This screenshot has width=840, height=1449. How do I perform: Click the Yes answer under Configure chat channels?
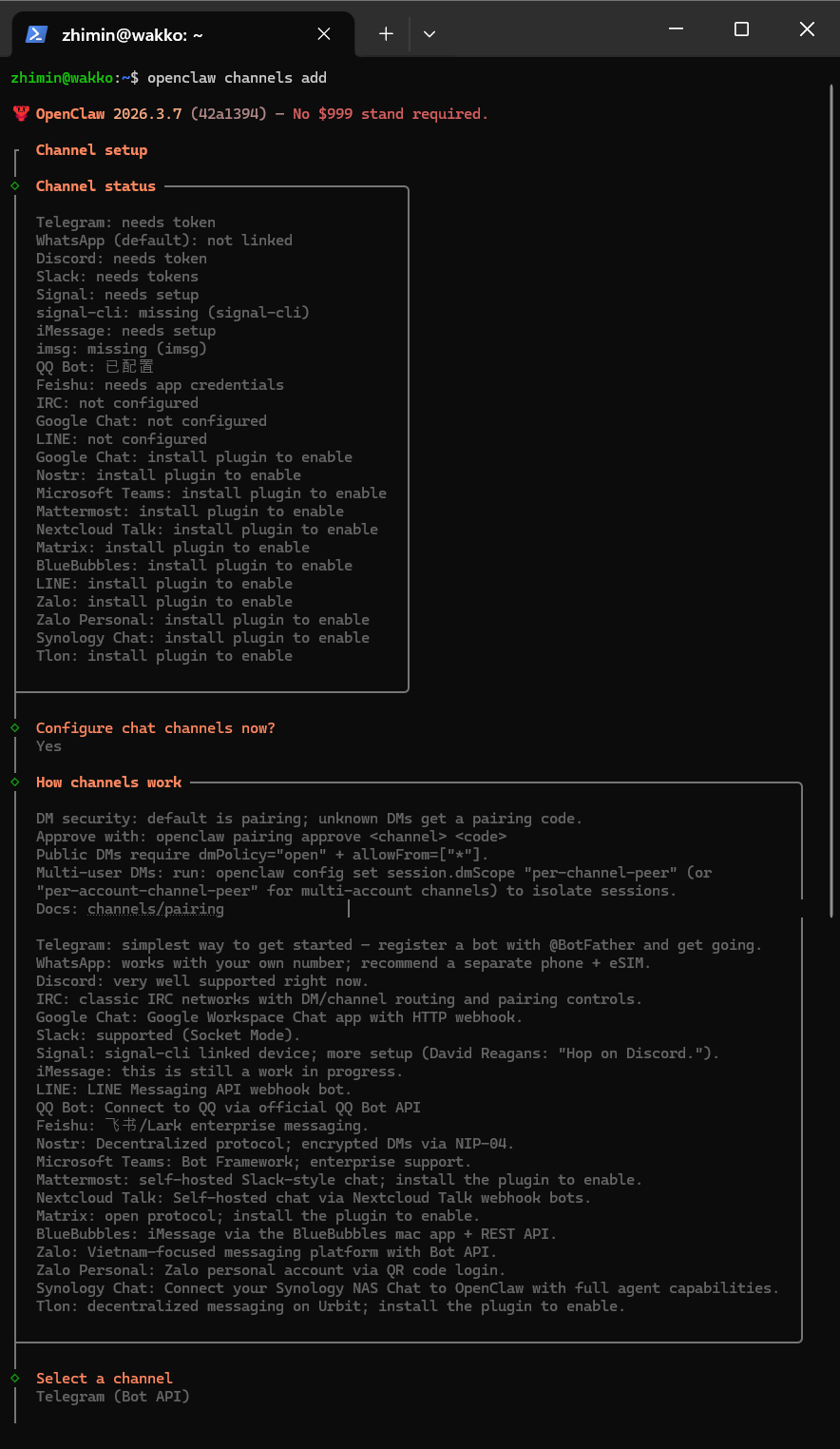pyautogui.click(x=48, y=745)
